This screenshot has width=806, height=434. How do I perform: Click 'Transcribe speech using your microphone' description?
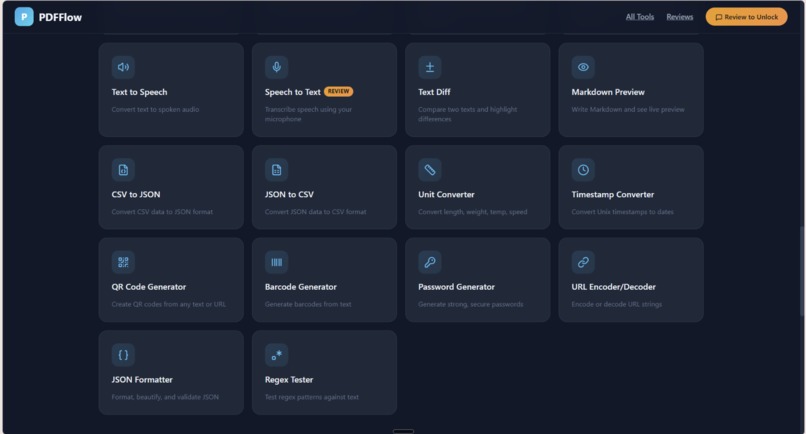[308, 114]
